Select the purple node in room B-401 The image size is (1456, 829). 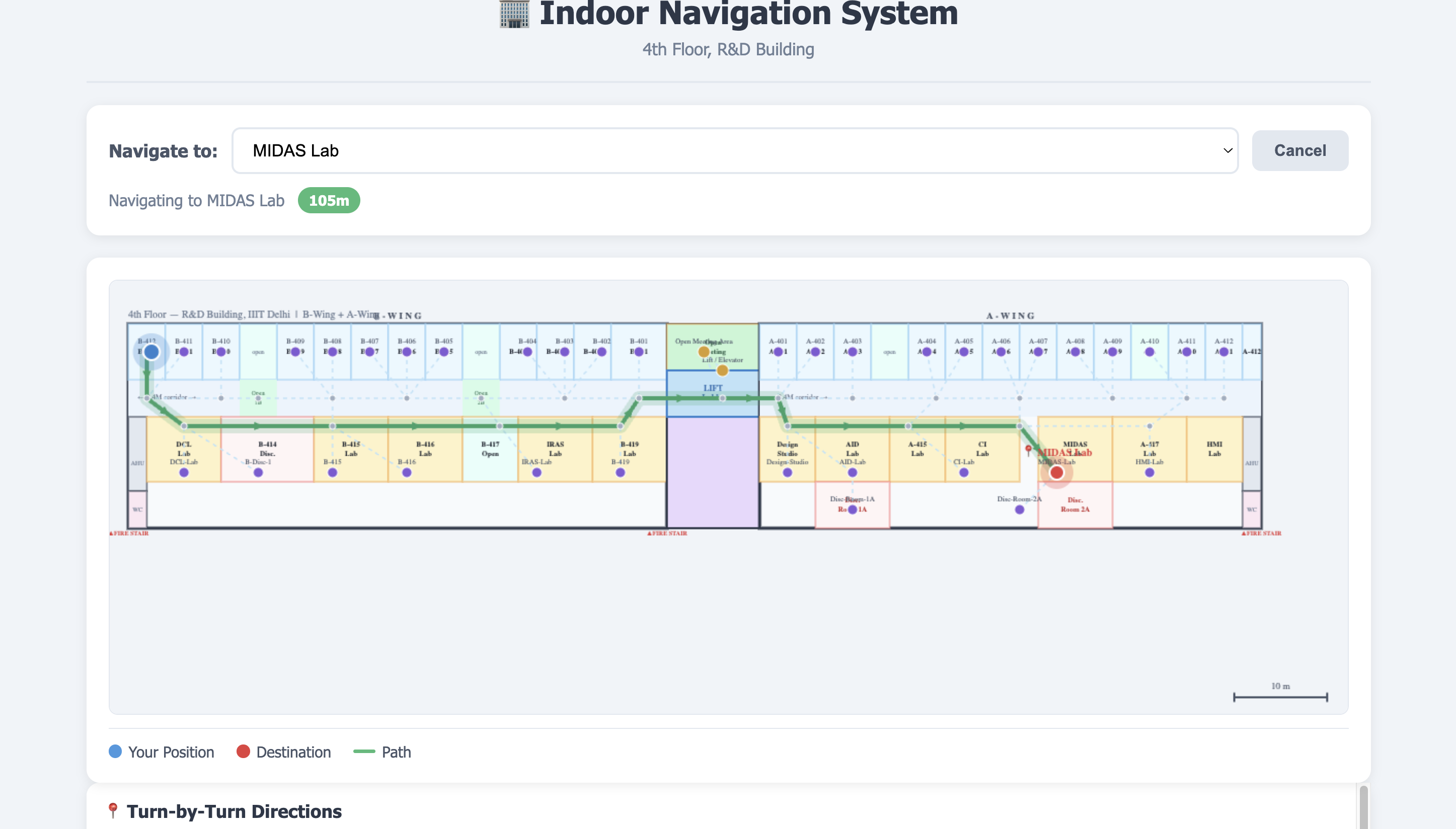click(x=639, y=352)
